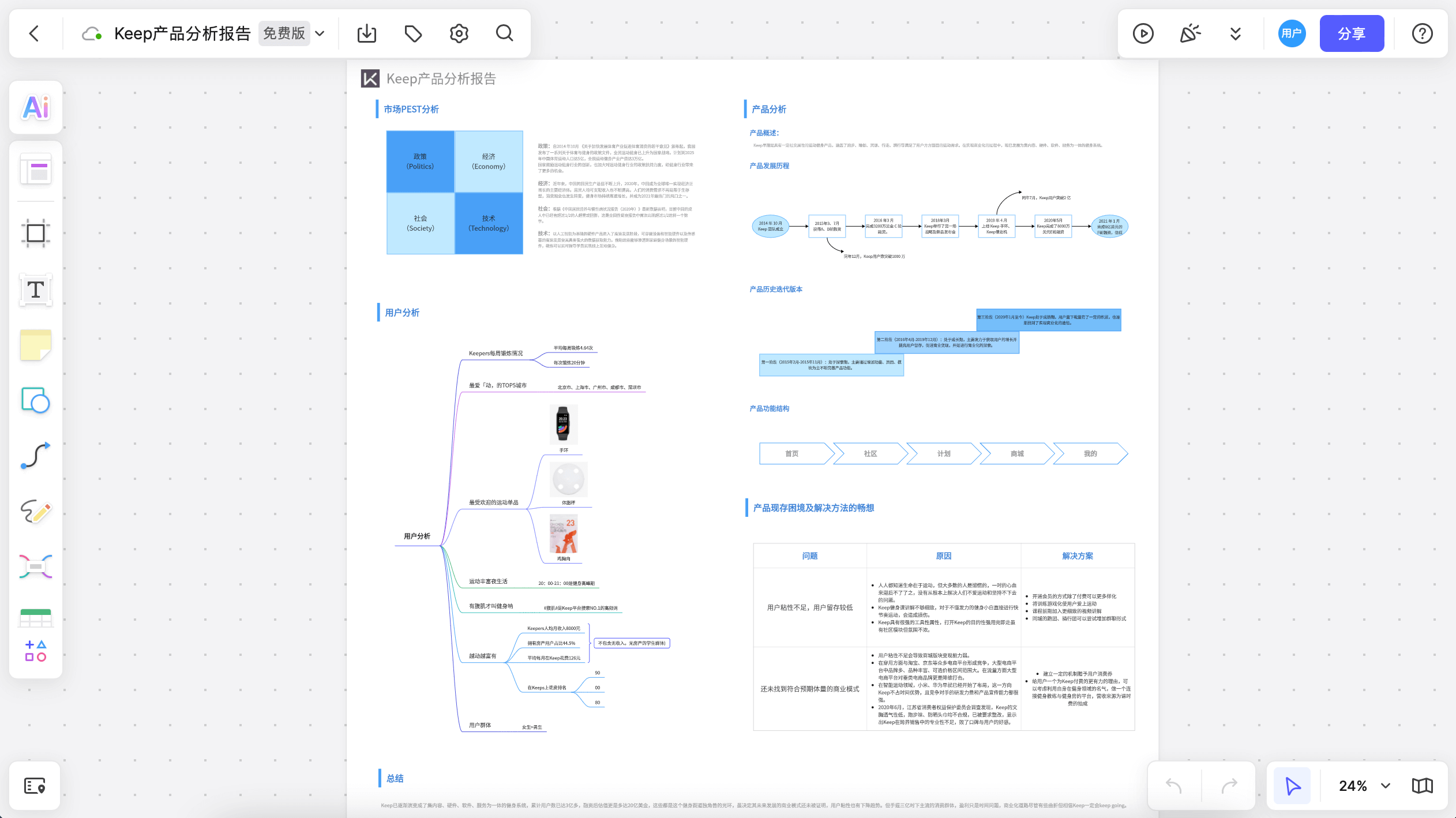Click the 社区 arrow shape

point(870,453)
